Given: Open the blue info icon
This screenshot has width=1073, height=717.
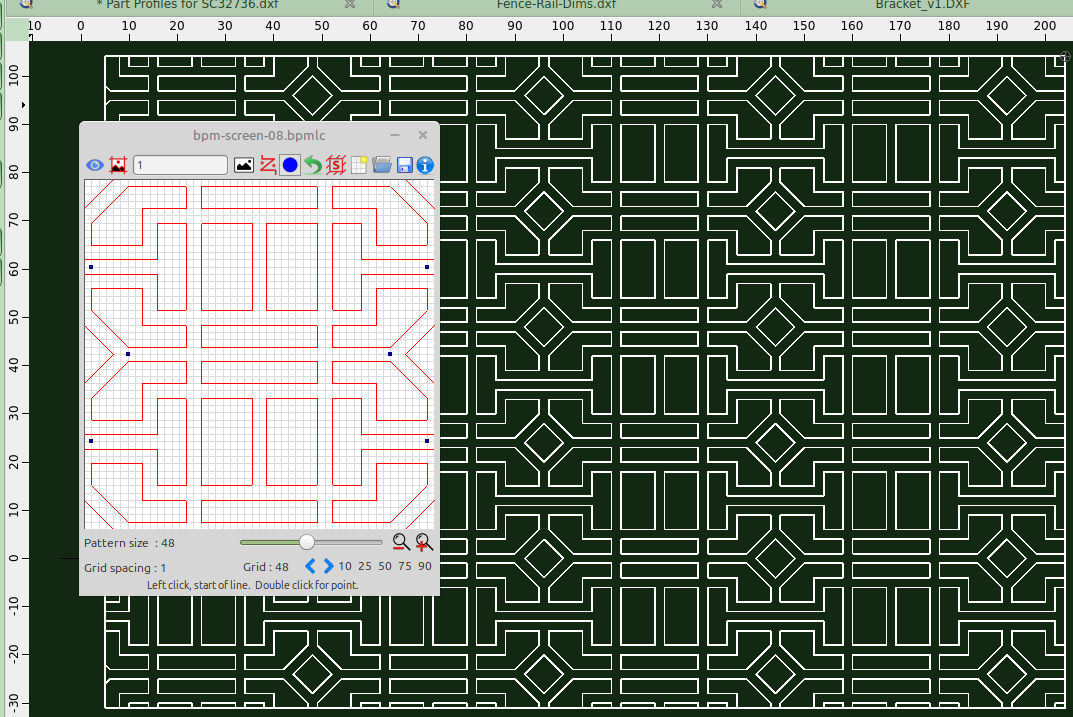Looking at the screenshot, I should (425, 165).
